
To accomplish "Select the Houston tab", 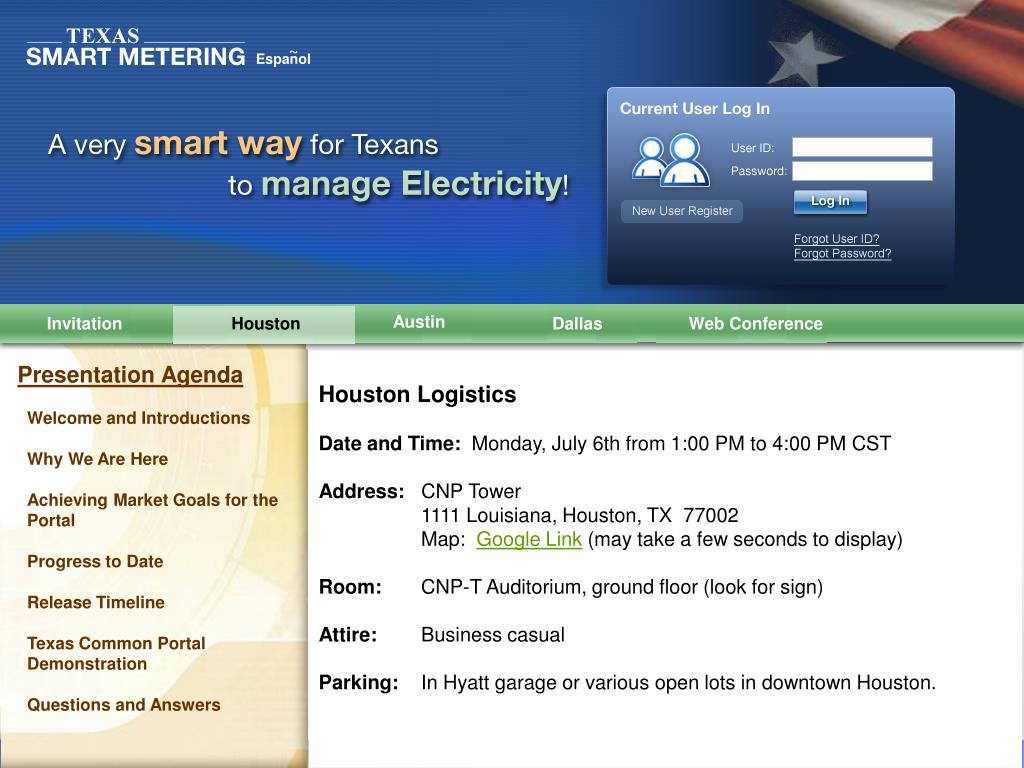I will tap(264, 324).
